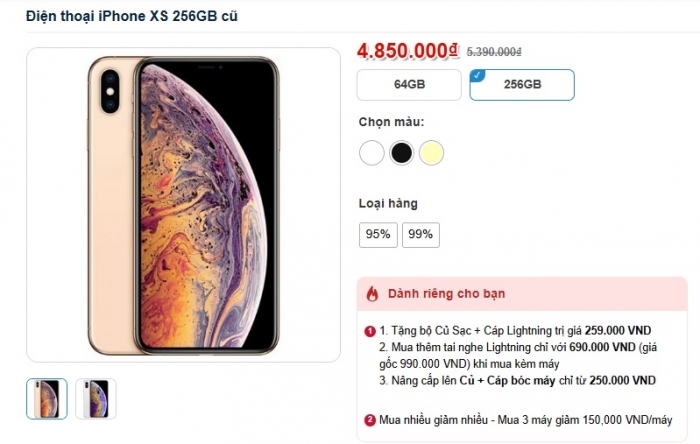700x444 pixels.
Task: Pick the white color swatch
Action: click(x=372, y=153)
